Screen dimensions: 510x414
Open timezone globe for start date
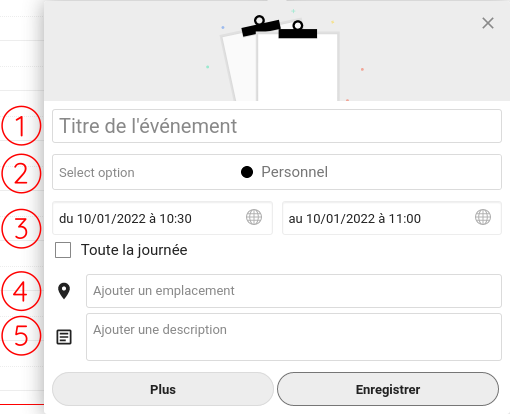point(254,217)
